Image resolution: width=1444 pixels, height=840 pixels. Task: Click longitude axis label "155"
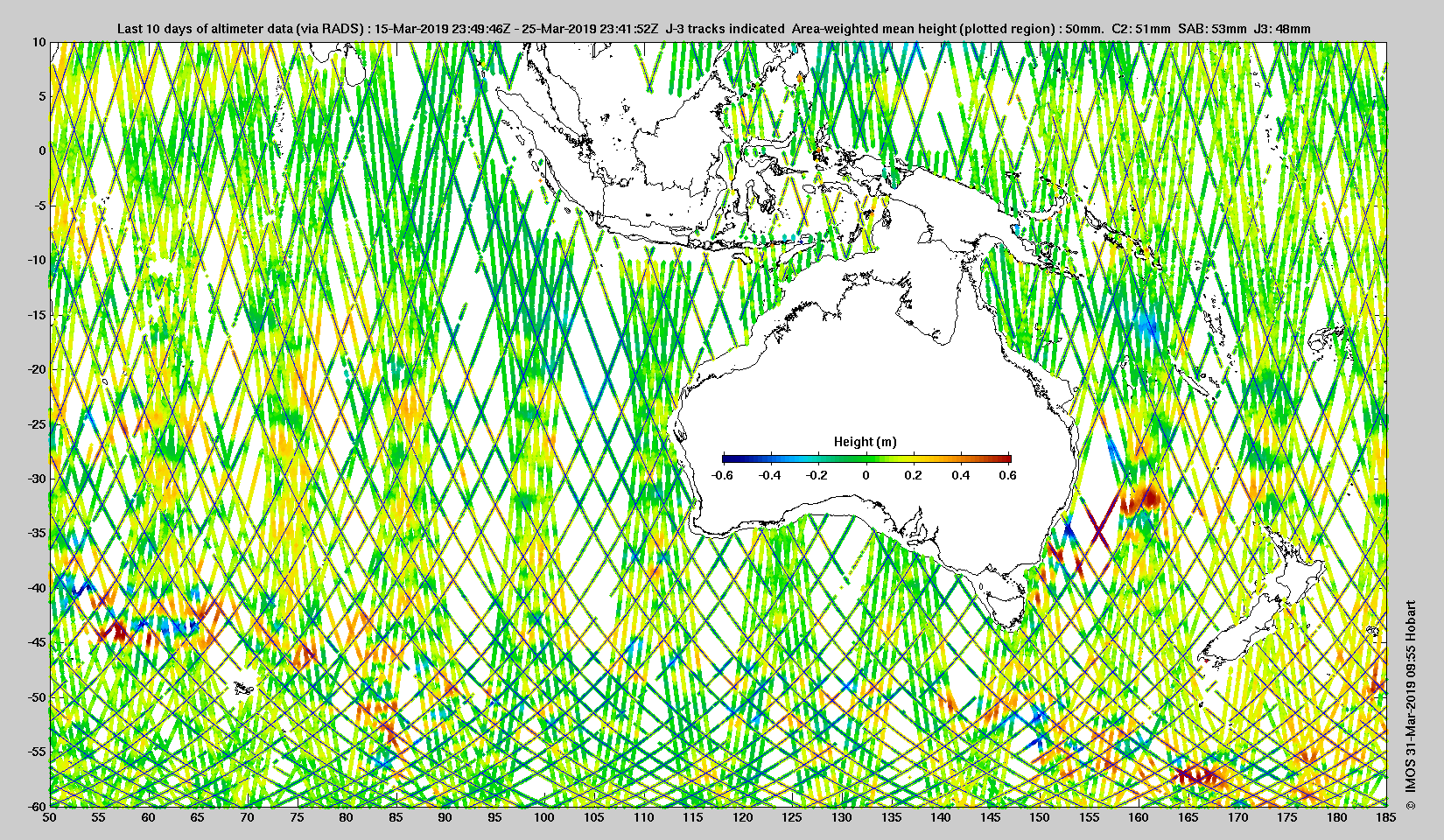pos(1090,817)
